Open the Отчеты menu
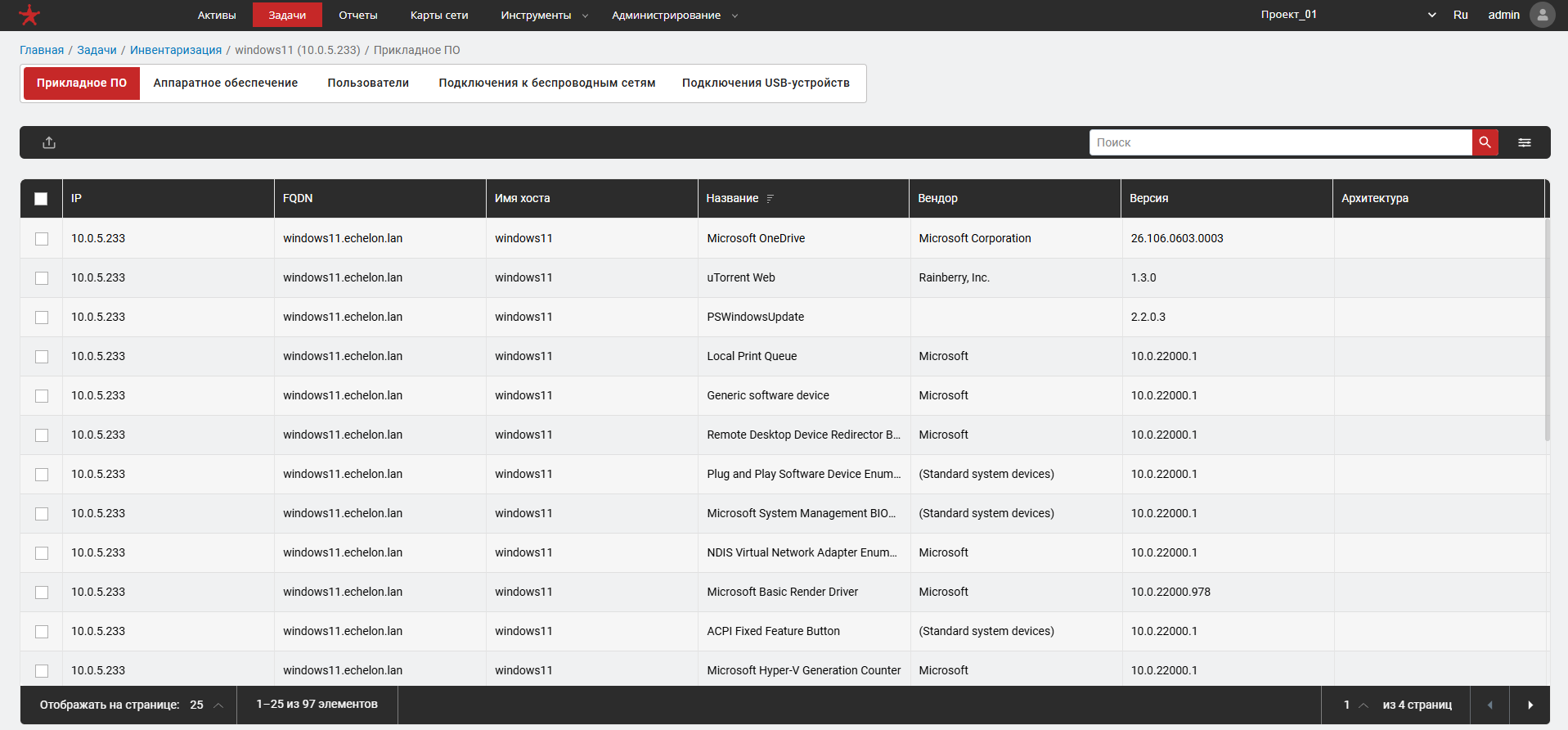1568x730 pixels. (358, 15)
